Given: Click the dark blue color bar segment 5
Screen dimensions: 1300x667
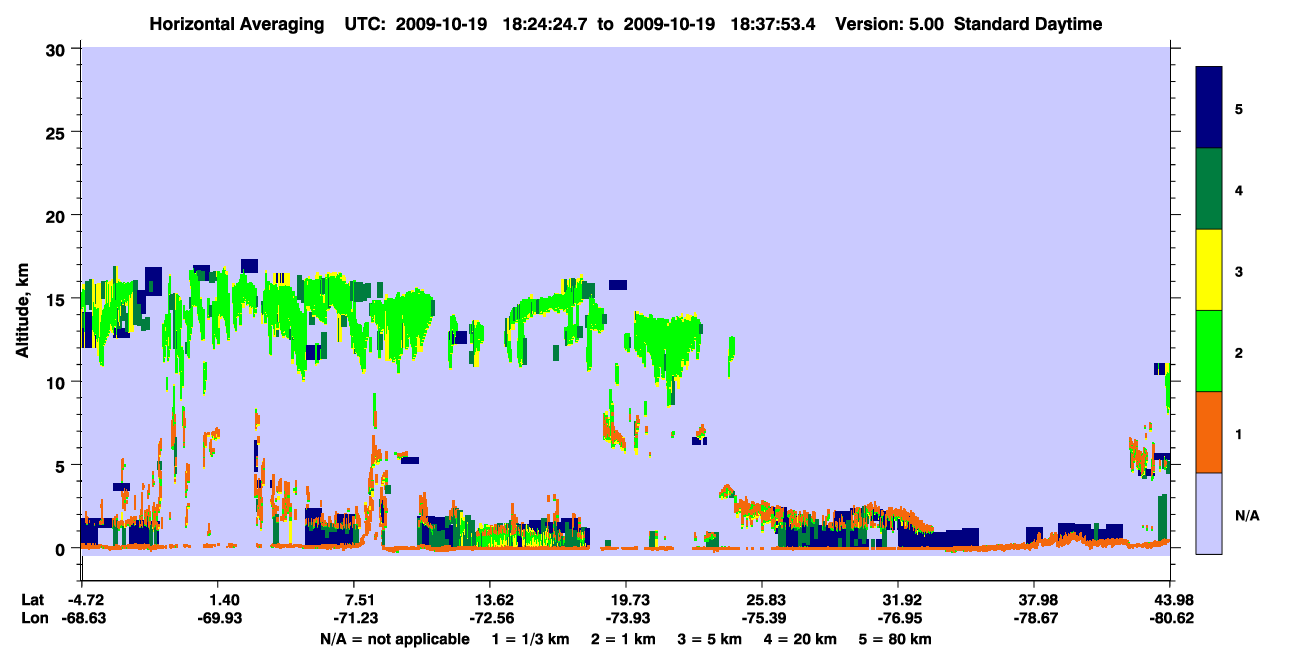Looking at the screenshot, I should click(x=1209, y=108).
